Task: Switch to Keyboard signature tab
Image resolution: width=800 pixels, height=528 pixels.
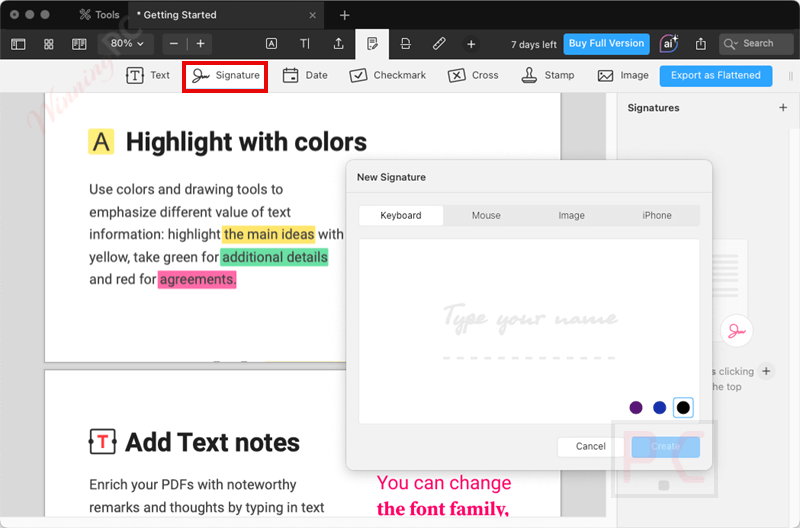Action: click(x=401, y=215)
